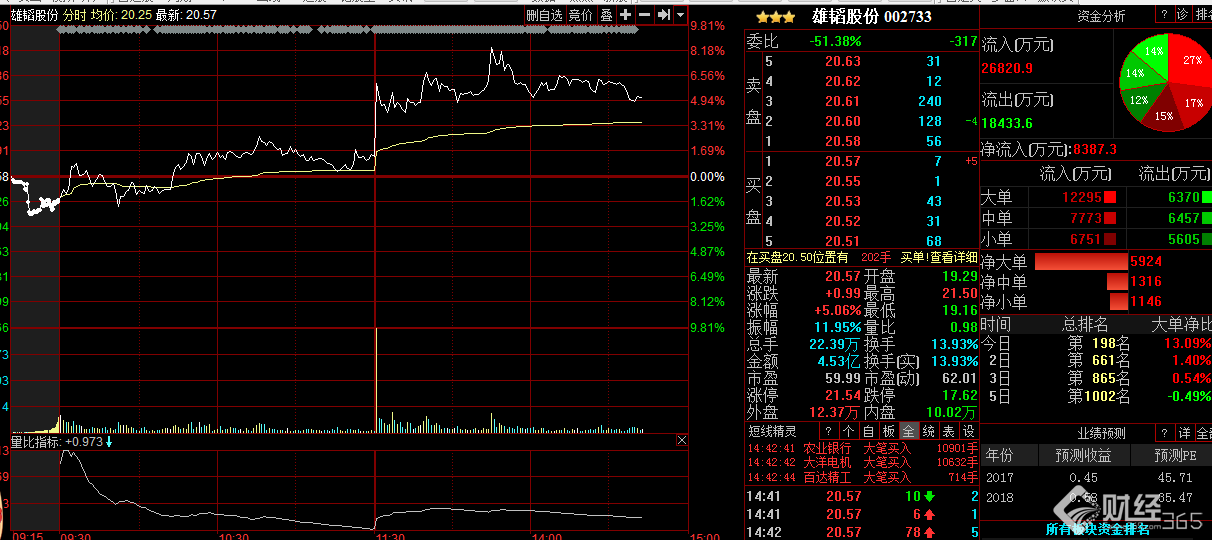
Task: Click sell-1 price 20.58
Action: pos(842,141)
